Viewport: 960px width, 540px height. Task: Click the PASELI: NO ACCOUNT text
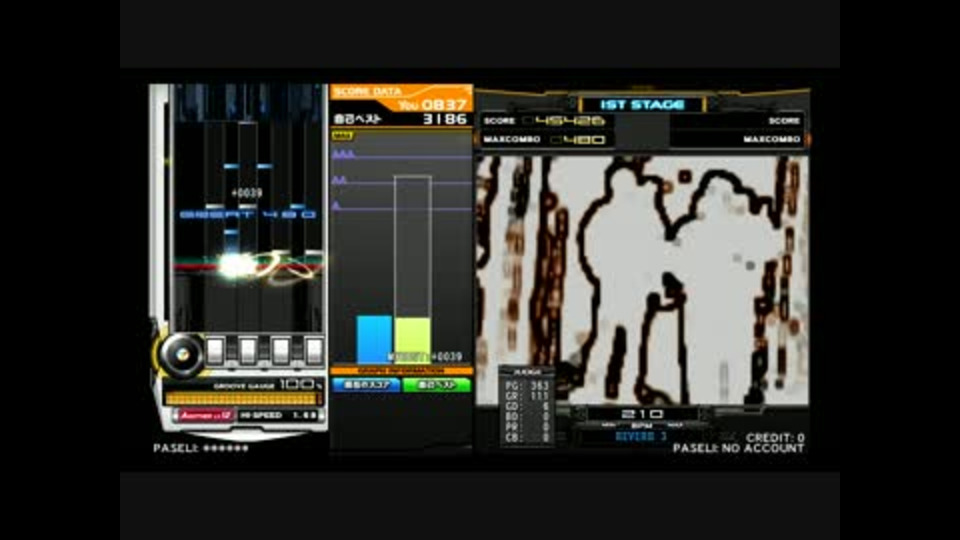point(738,448)
